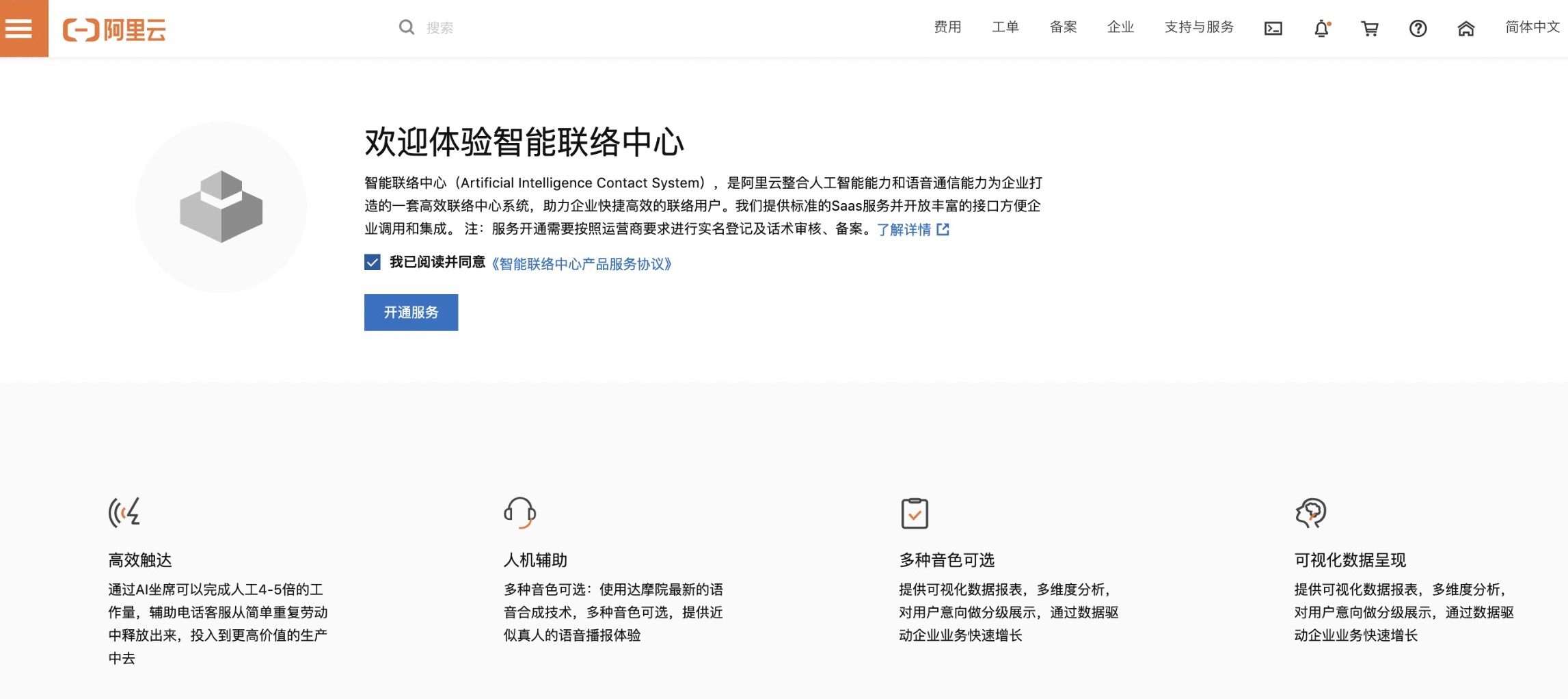Go to home via house icon
Viewport: 1568px width, 699px height.
tap(1465, 28)
